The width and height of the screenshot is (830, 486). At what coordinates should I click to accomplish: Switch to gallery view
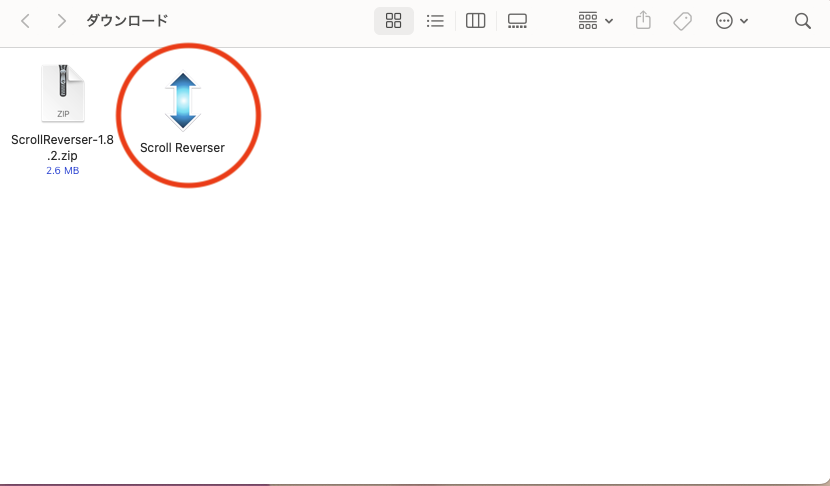click(517, 21)
